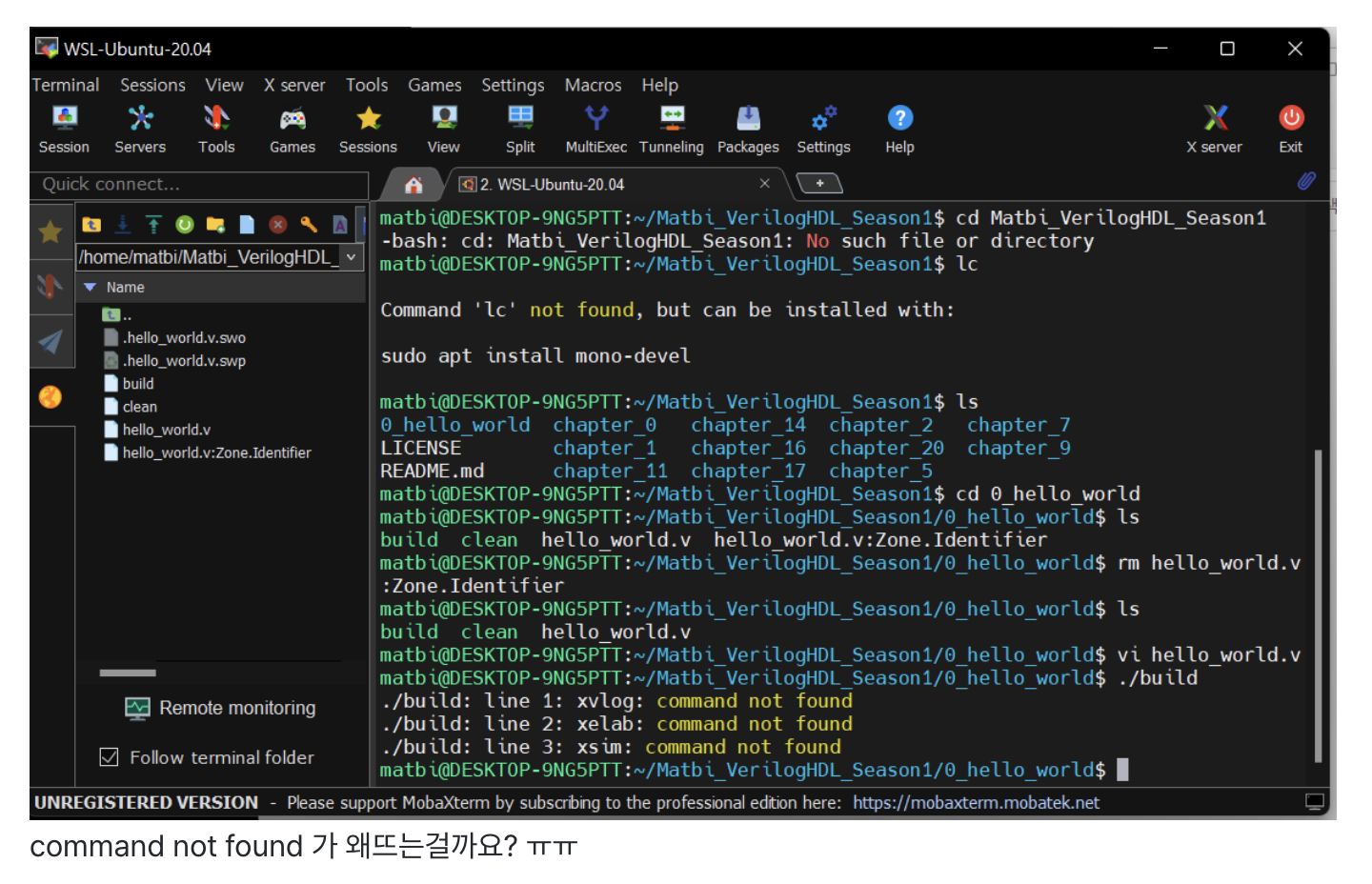Open the Help menu in the menu bar
The width and height of the screenshot is (1372, 884).
tap(659, 85)
